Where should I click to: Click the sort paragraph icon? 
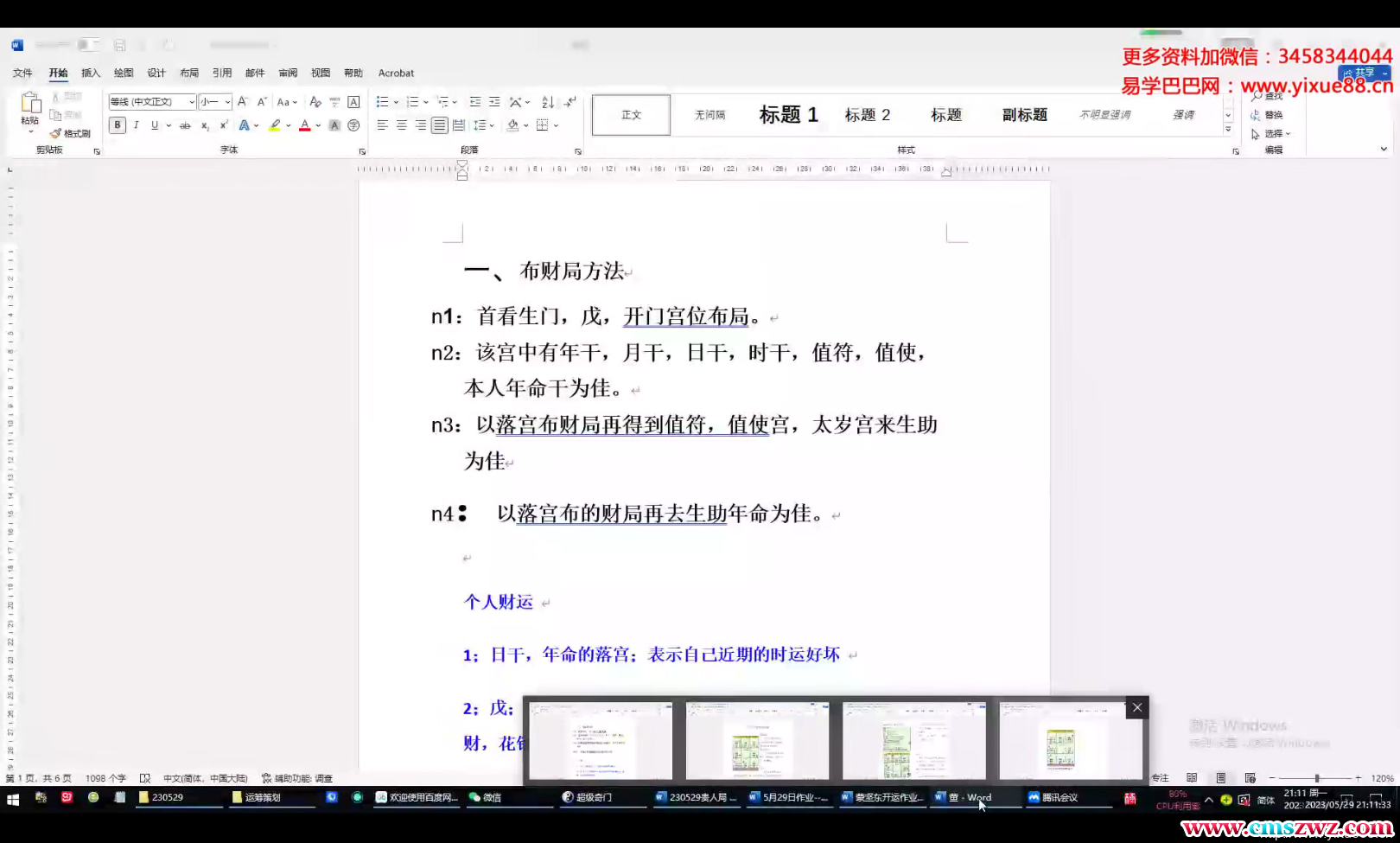547,102
